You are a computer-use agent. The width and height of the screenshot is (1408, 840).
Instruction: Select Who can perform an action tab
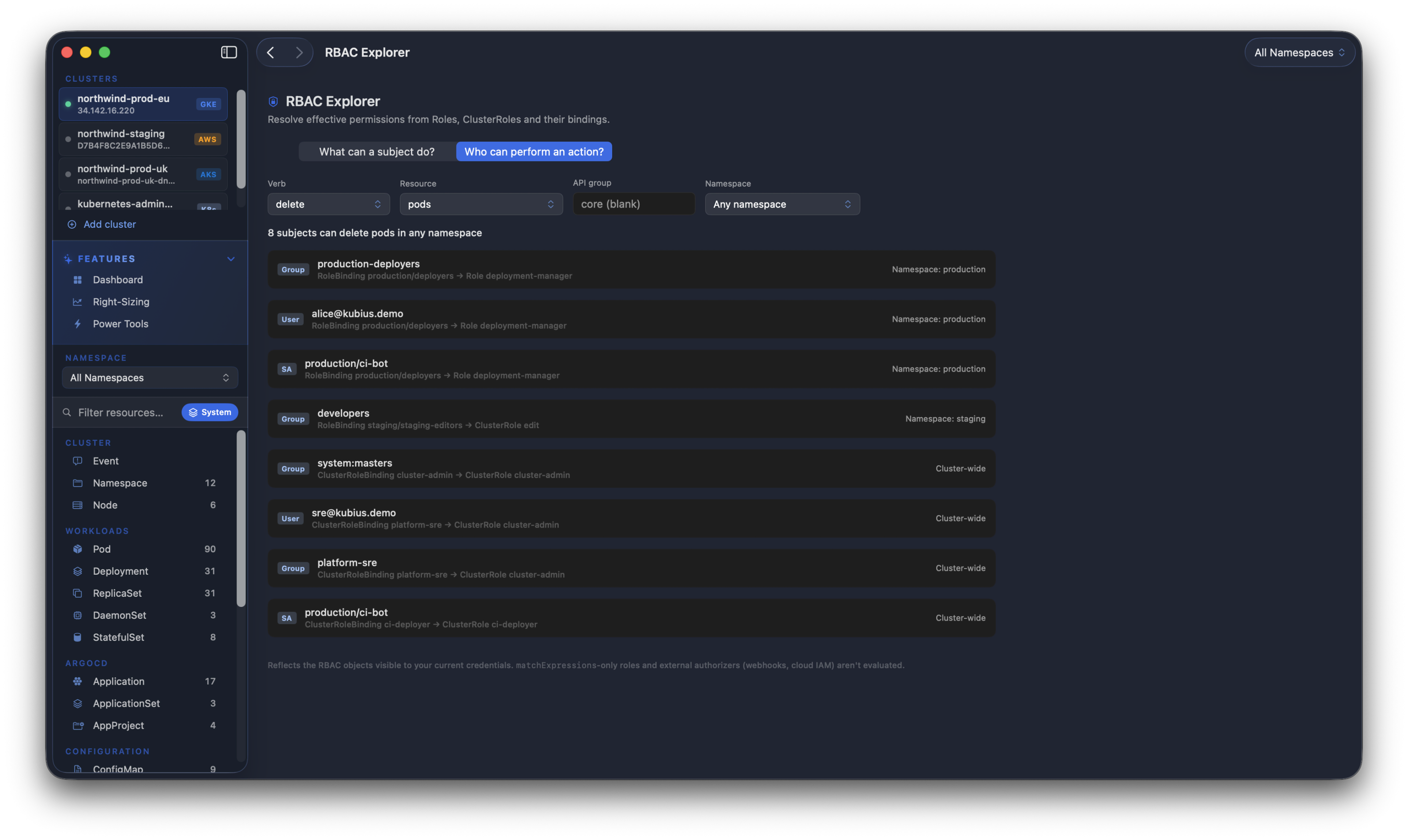click(534, 152)
